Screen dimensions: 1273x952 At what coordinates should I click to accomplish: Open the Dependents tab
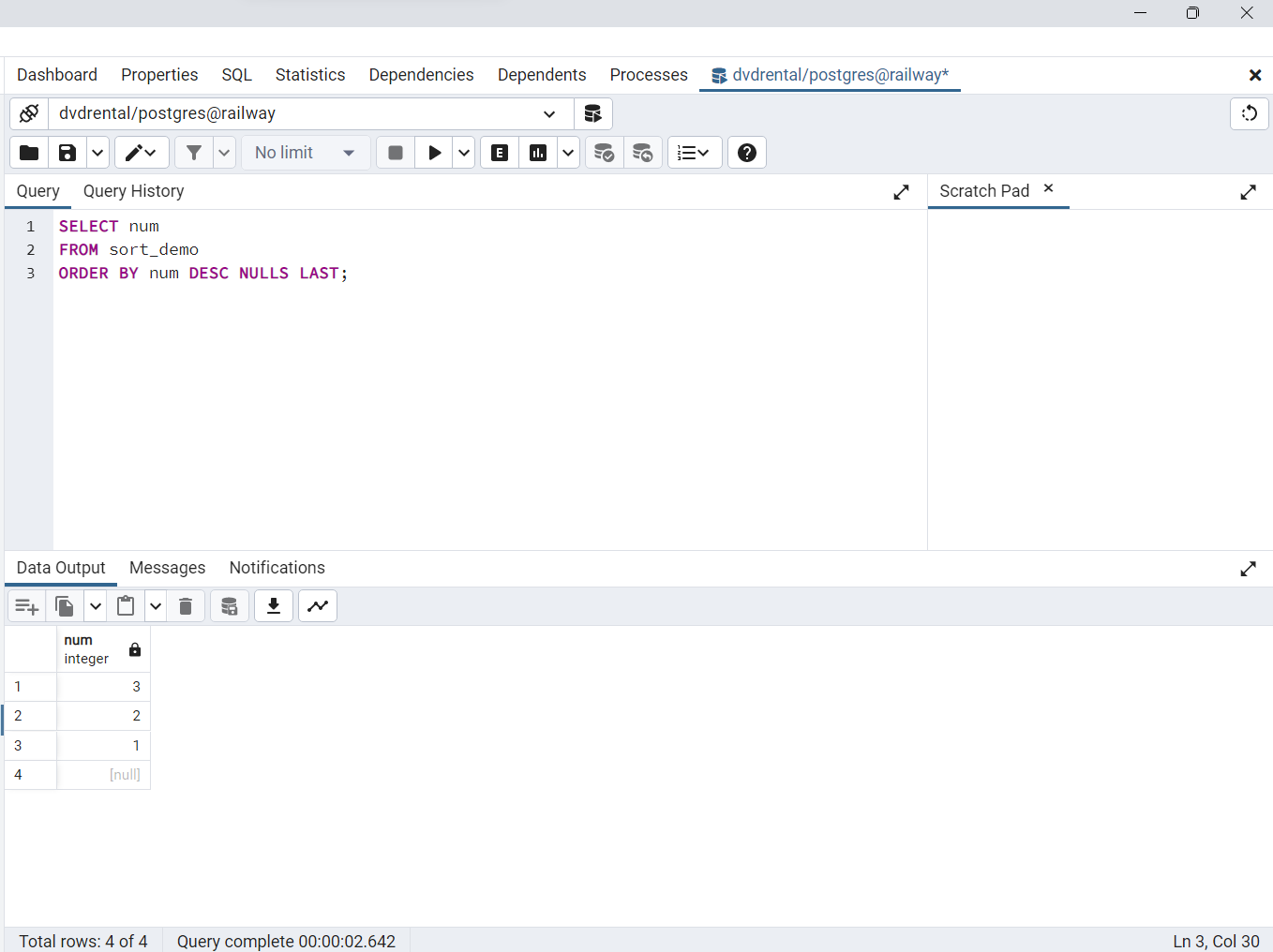click(x=542, y=75)
